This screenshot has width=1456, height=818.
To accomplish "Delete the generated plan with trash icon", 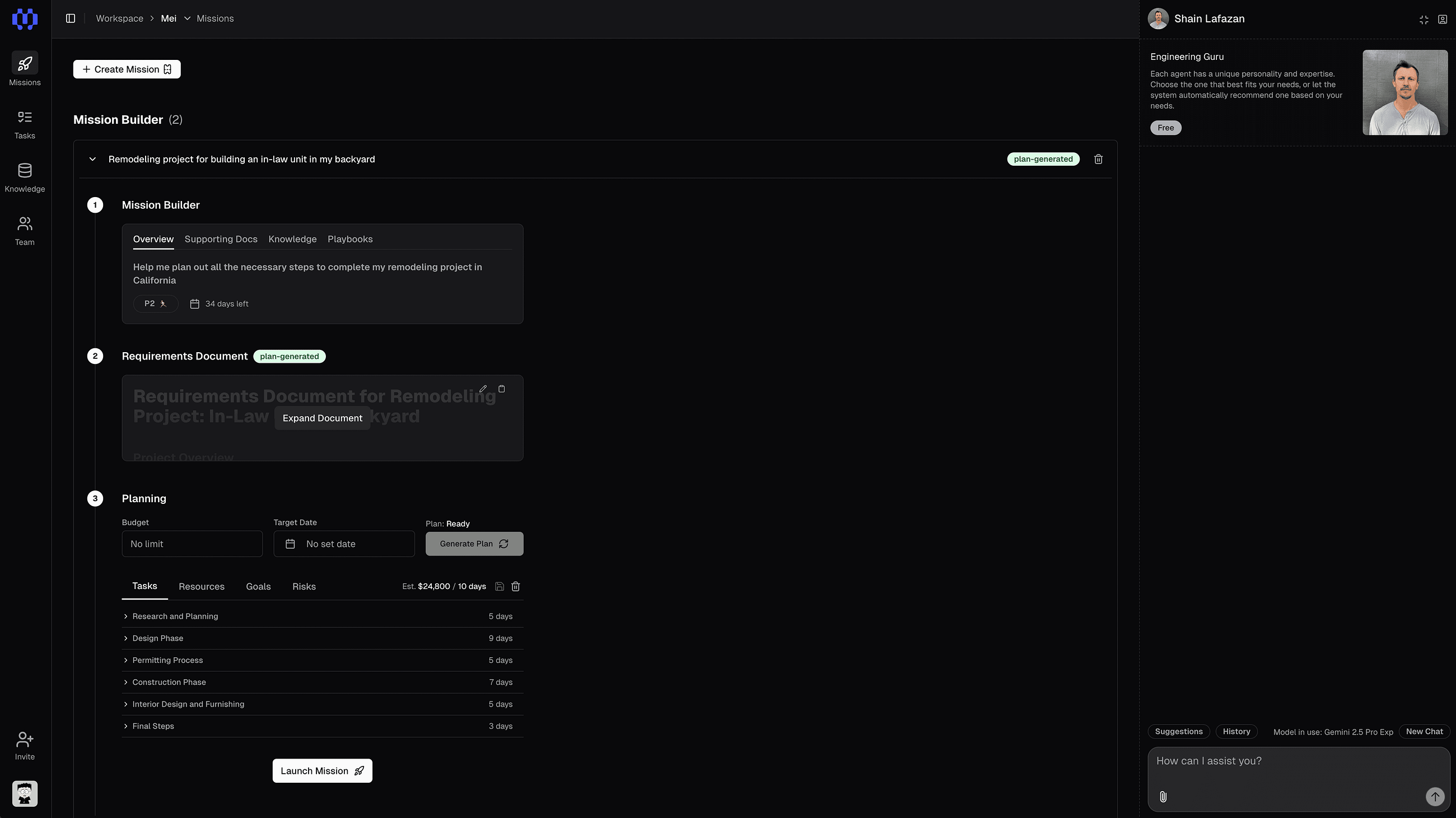I will point(515,586).
